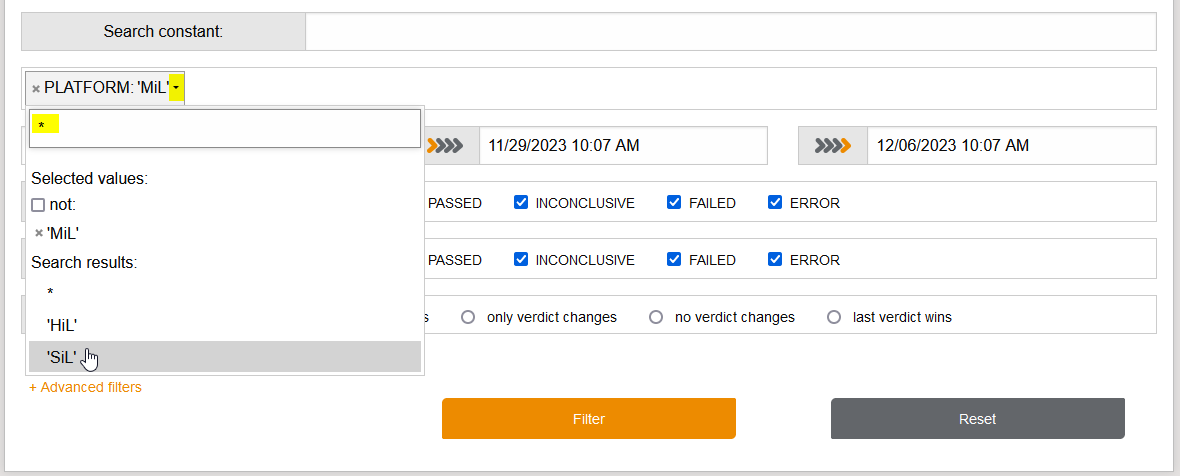Click the PLATFORM filter dropdown arrow
The image size is (1180, 476).
tap(176, 88)
